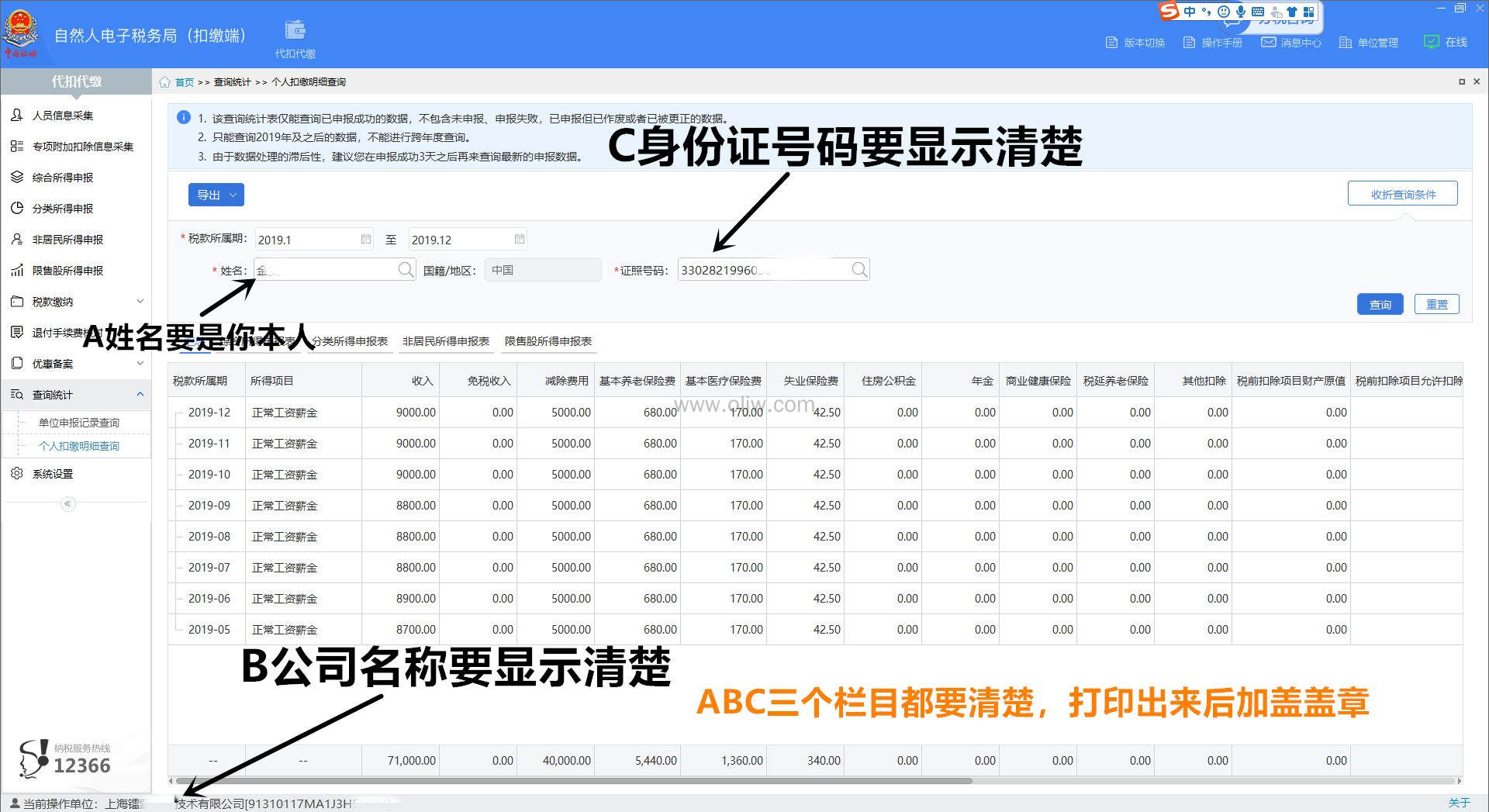Click the 重置 reset button
This screenshot has width=1489, height=812.
pos(1436,305)
